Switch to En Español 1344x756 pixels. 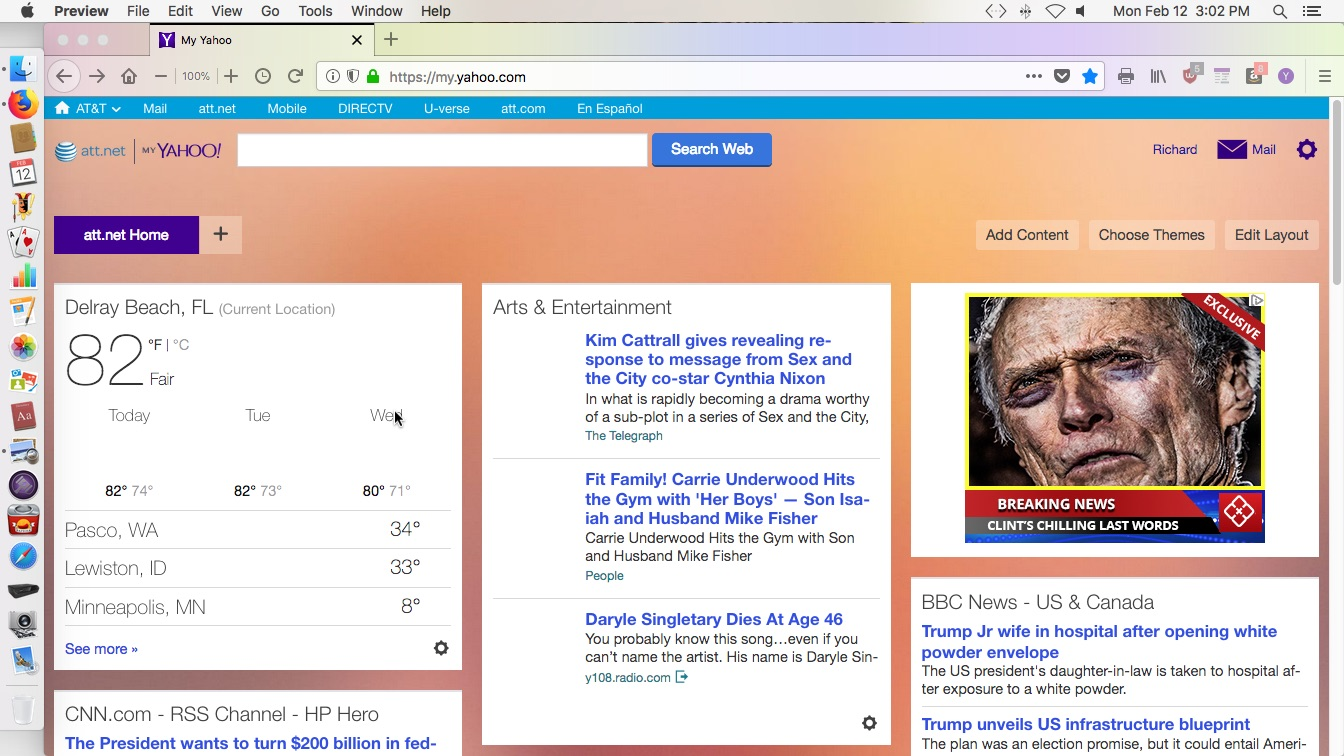pos(609,108)
